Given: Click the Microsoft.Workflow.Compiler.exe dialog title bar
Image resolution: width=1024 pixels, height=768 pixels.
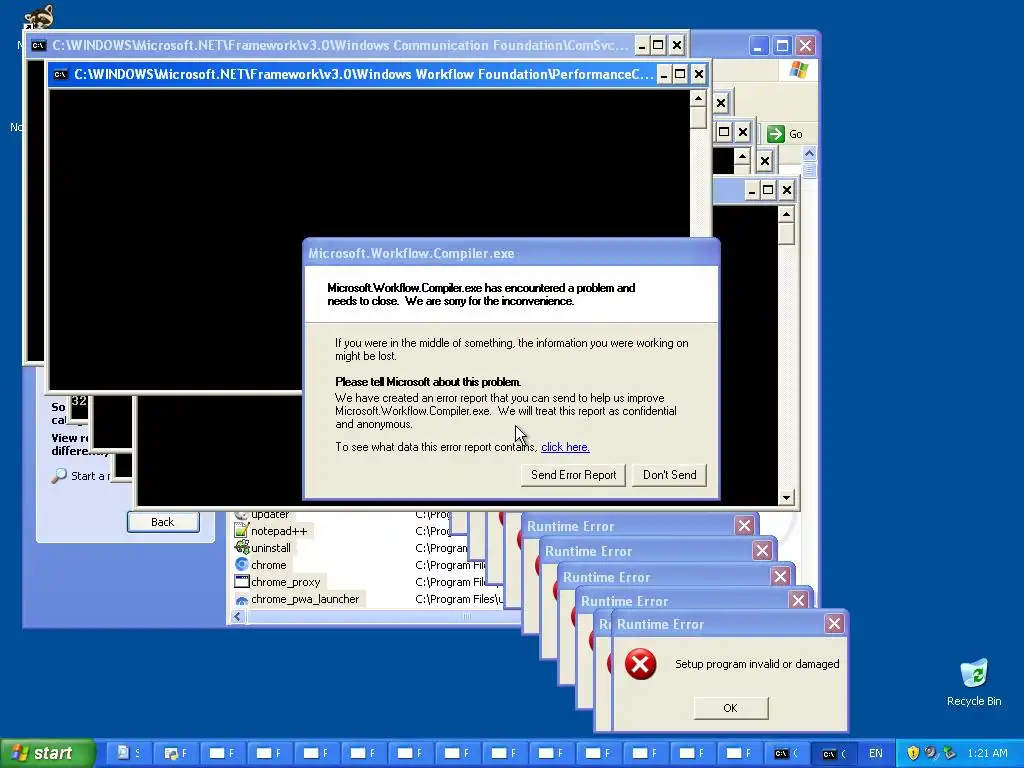Looking at the screenshot, I should (511, 253).
